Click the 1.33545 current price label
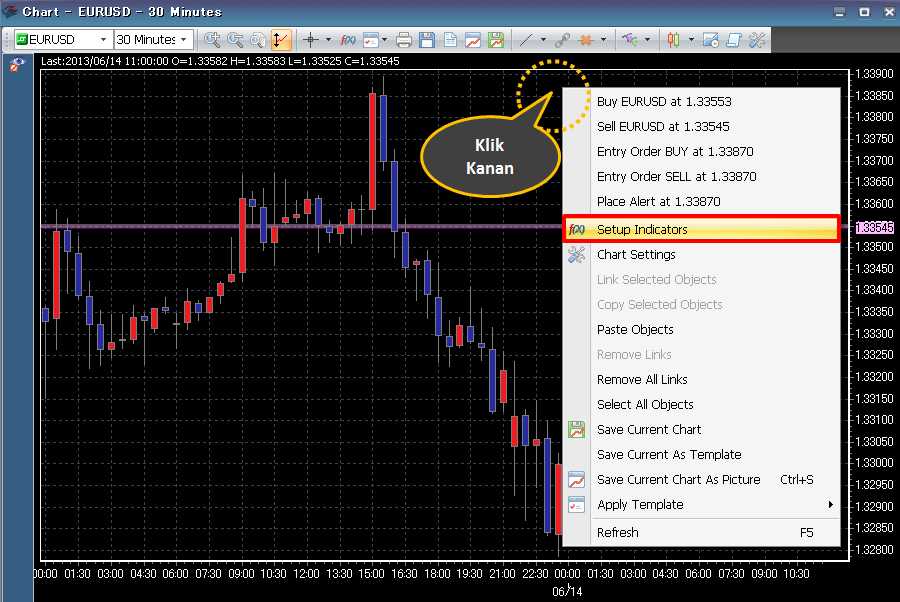900x602 pixels. coord(874,228)
